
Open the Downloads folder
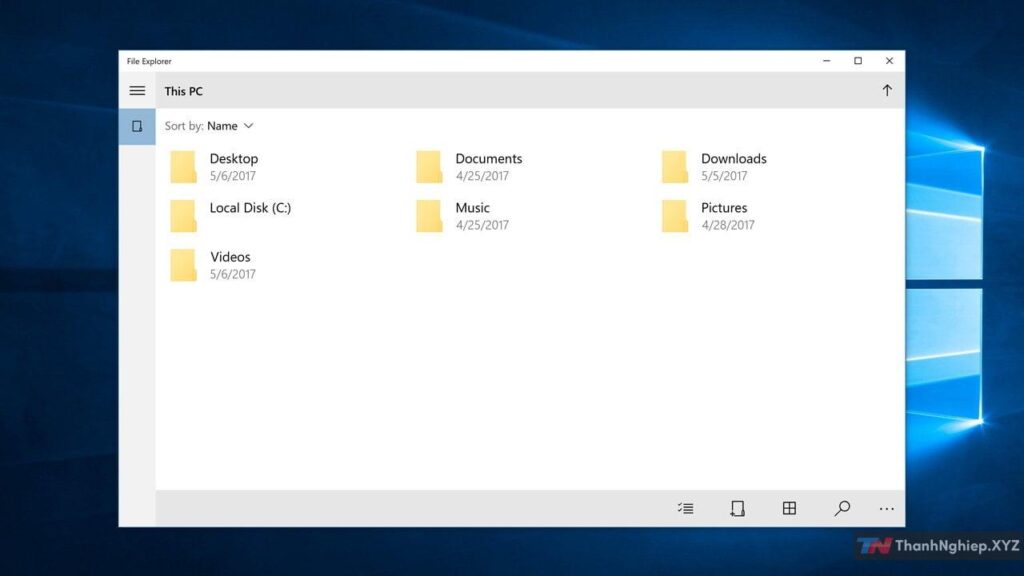tap(733, 158)
